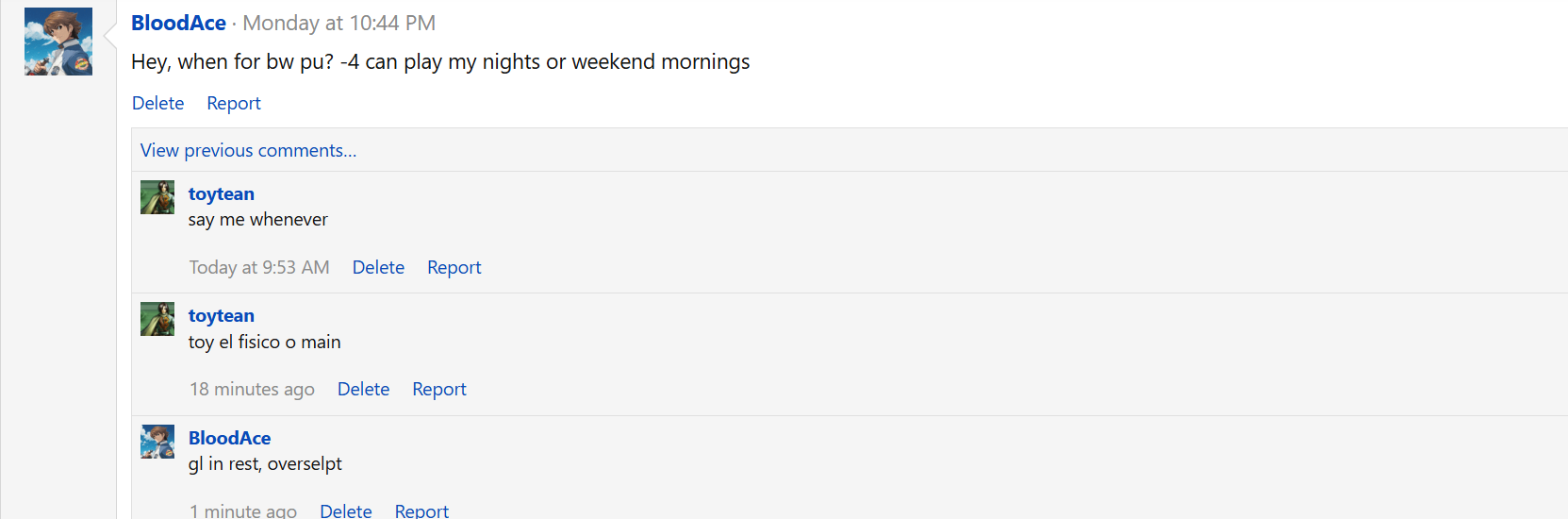Report the main BloodAce profile post
This screenshot has height=519, width=1568.
point(234,103)
